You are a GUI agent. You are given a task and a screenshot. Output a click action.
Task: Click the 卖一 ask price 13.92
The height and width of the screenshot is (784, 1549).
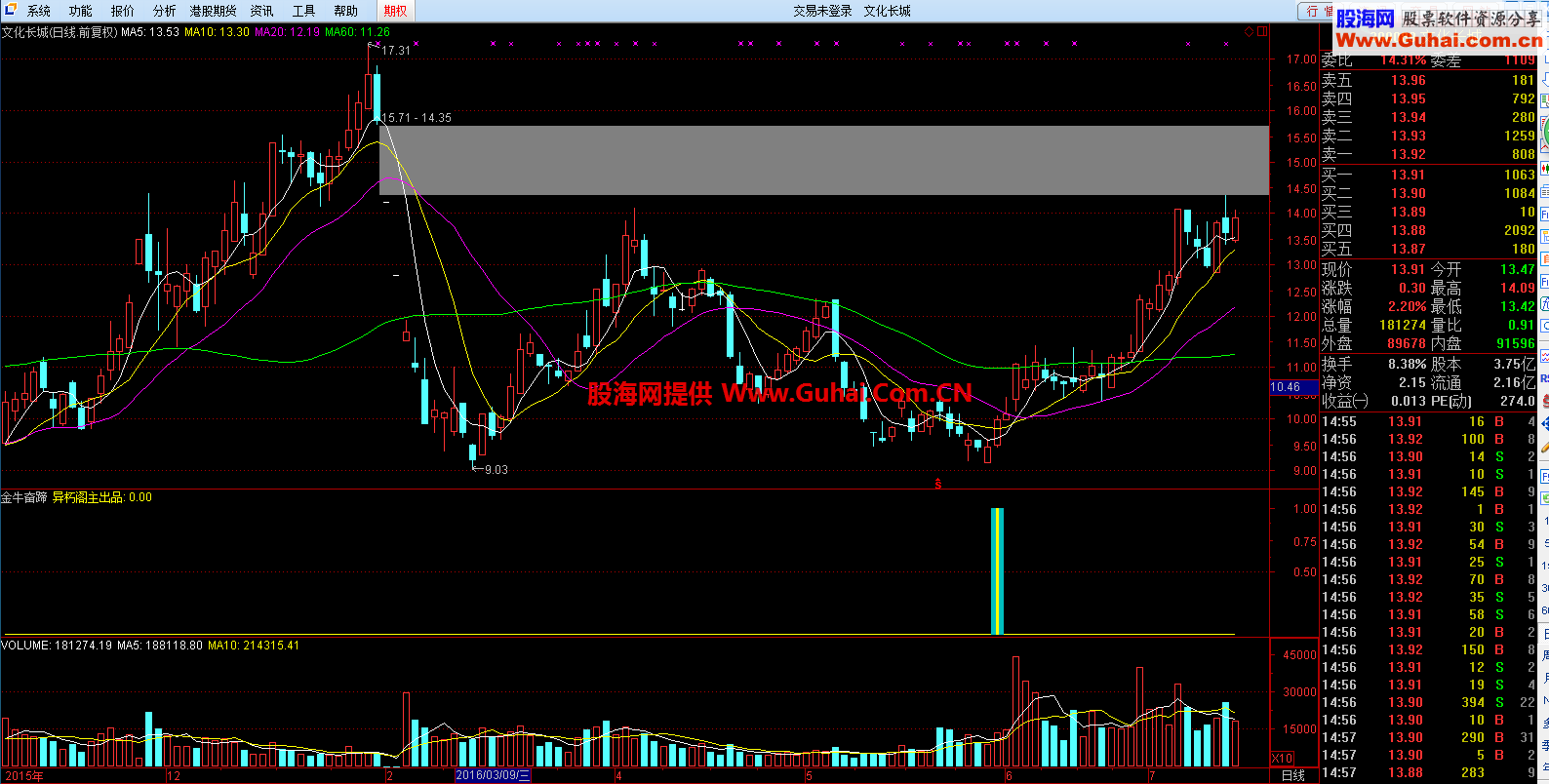click(x=1409, y=155)
